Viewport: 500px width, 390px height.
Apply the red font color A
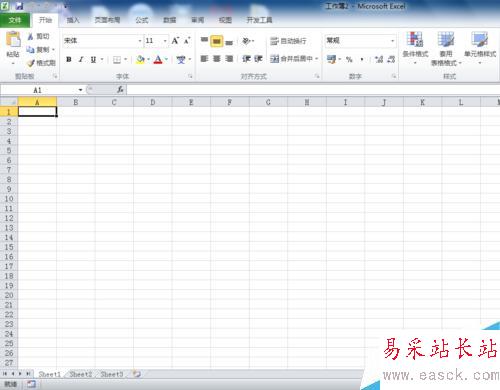coord(158,59)
